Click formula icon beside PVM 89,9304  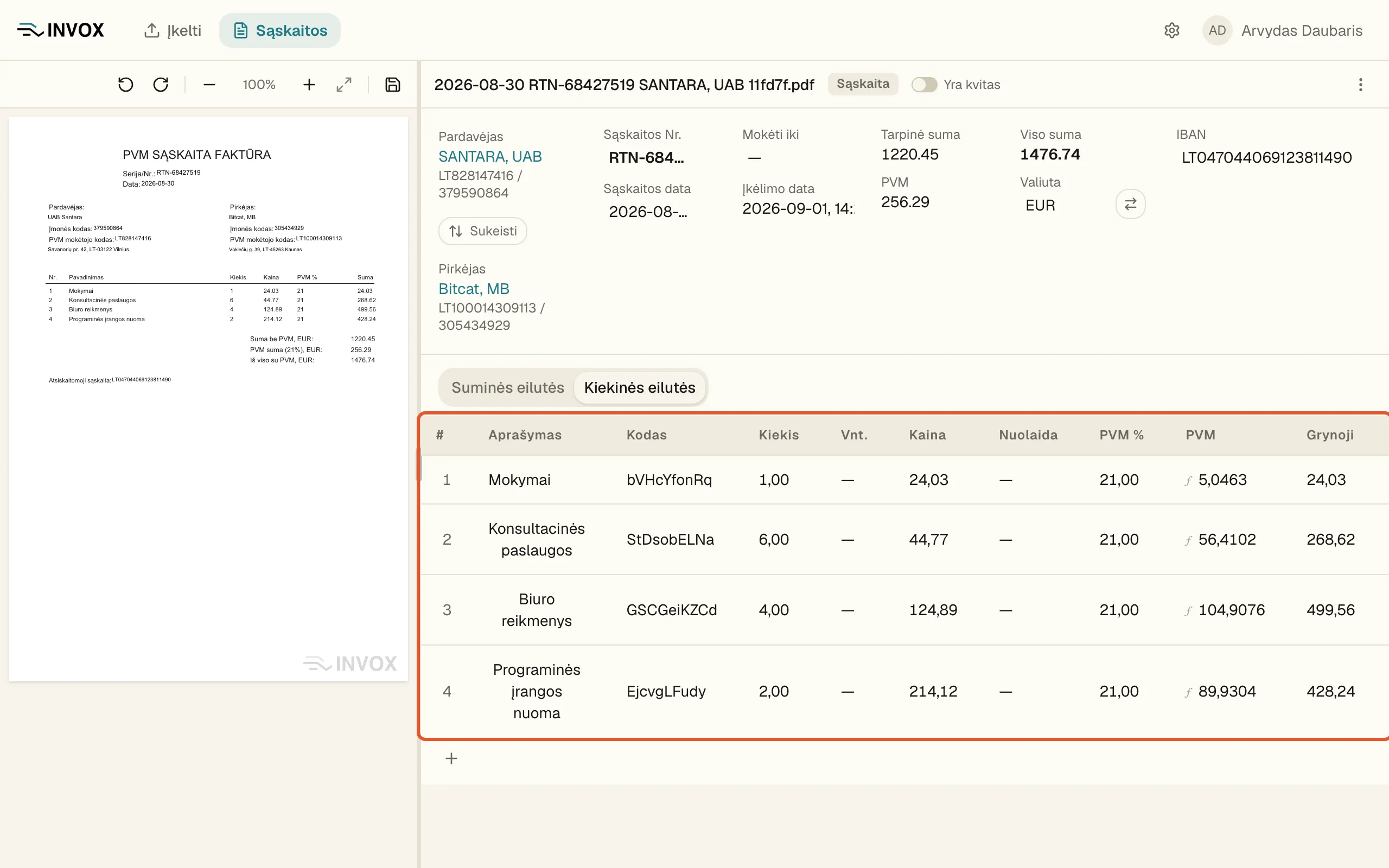coord(1189,692)
